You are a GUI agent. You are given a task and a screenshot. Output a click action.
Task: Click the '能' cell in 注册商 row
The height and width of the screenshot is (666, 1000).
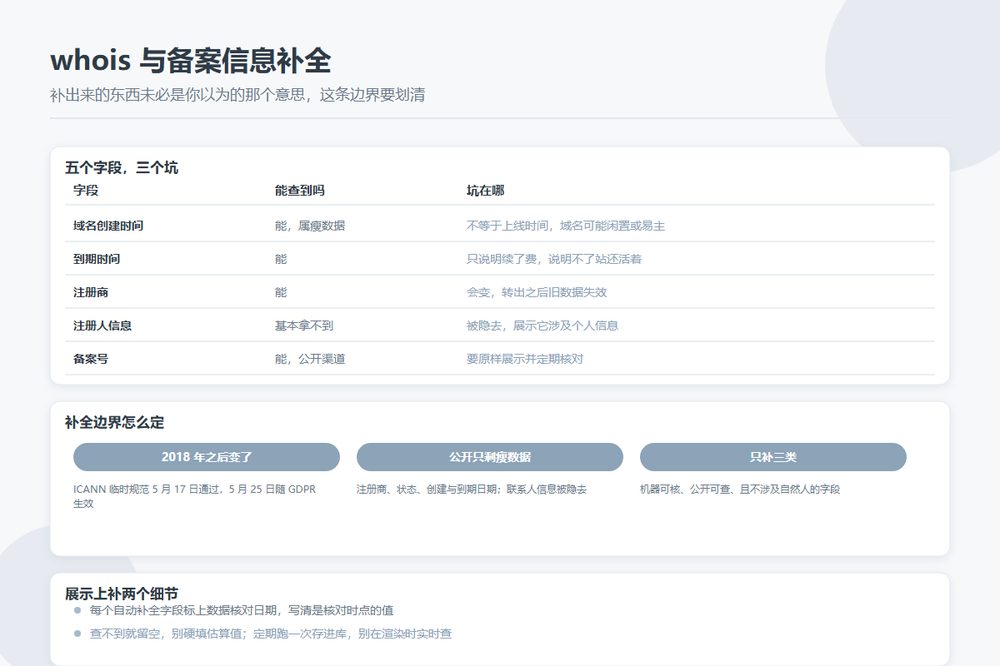pos(281,292)
